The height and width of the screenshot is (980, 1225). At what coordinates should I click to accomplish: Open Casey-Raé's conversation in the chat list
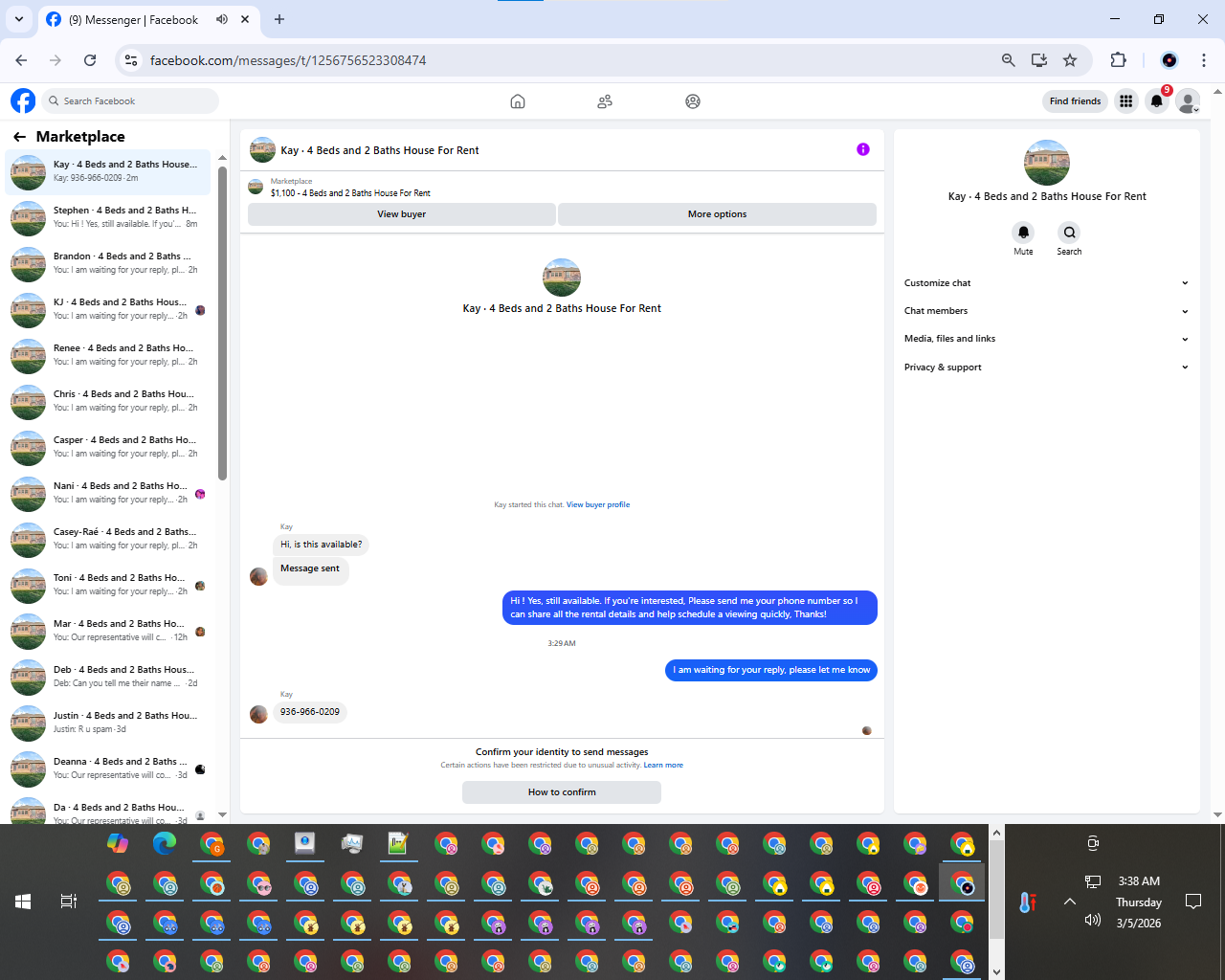107,540
